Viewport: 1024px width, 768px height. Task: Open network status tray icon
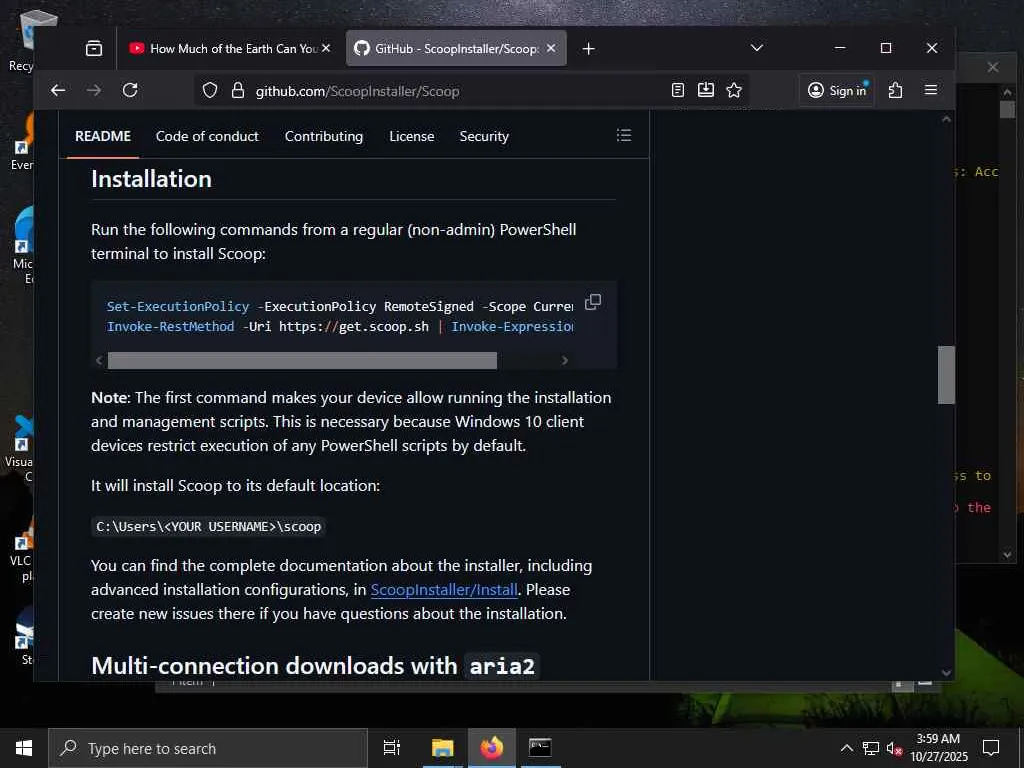coord(871,748)
